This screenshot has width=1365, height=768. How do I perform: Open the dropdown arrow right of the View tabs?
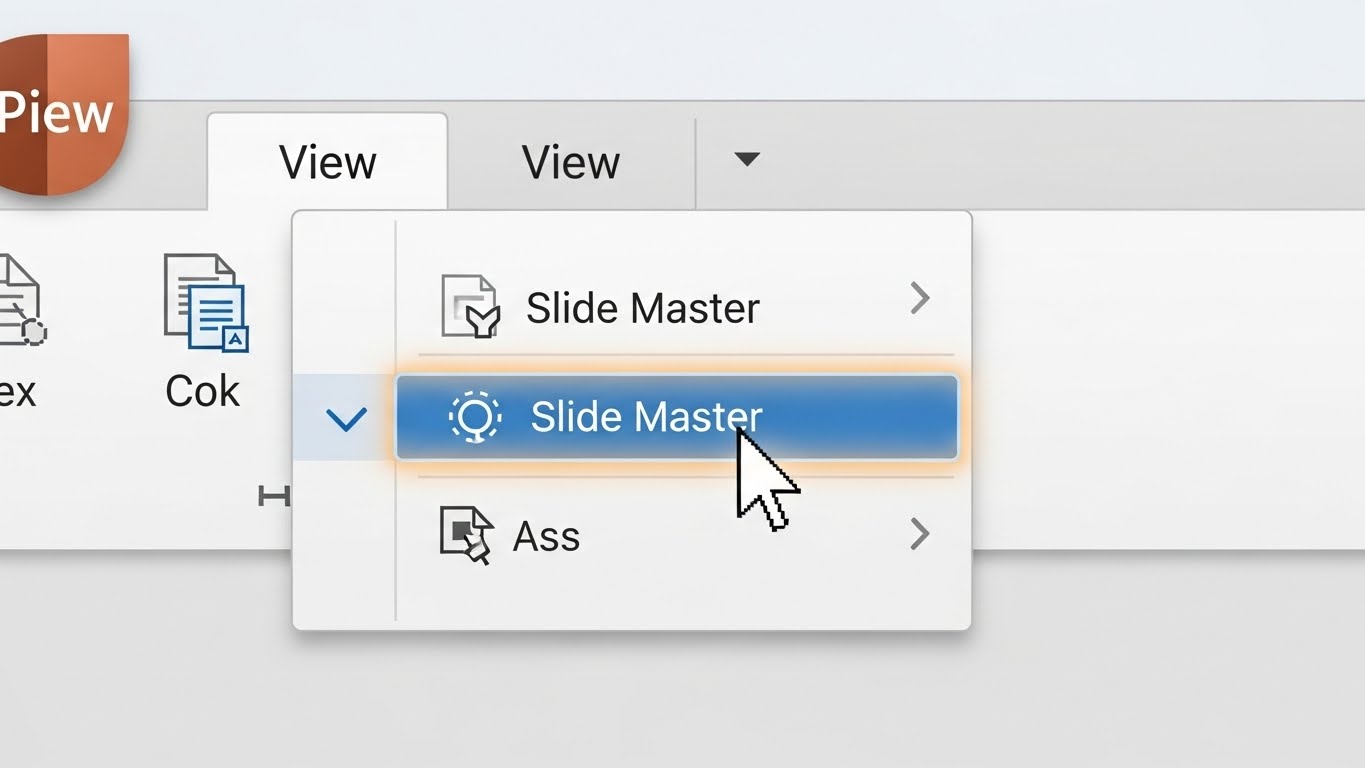coord(746,160)
